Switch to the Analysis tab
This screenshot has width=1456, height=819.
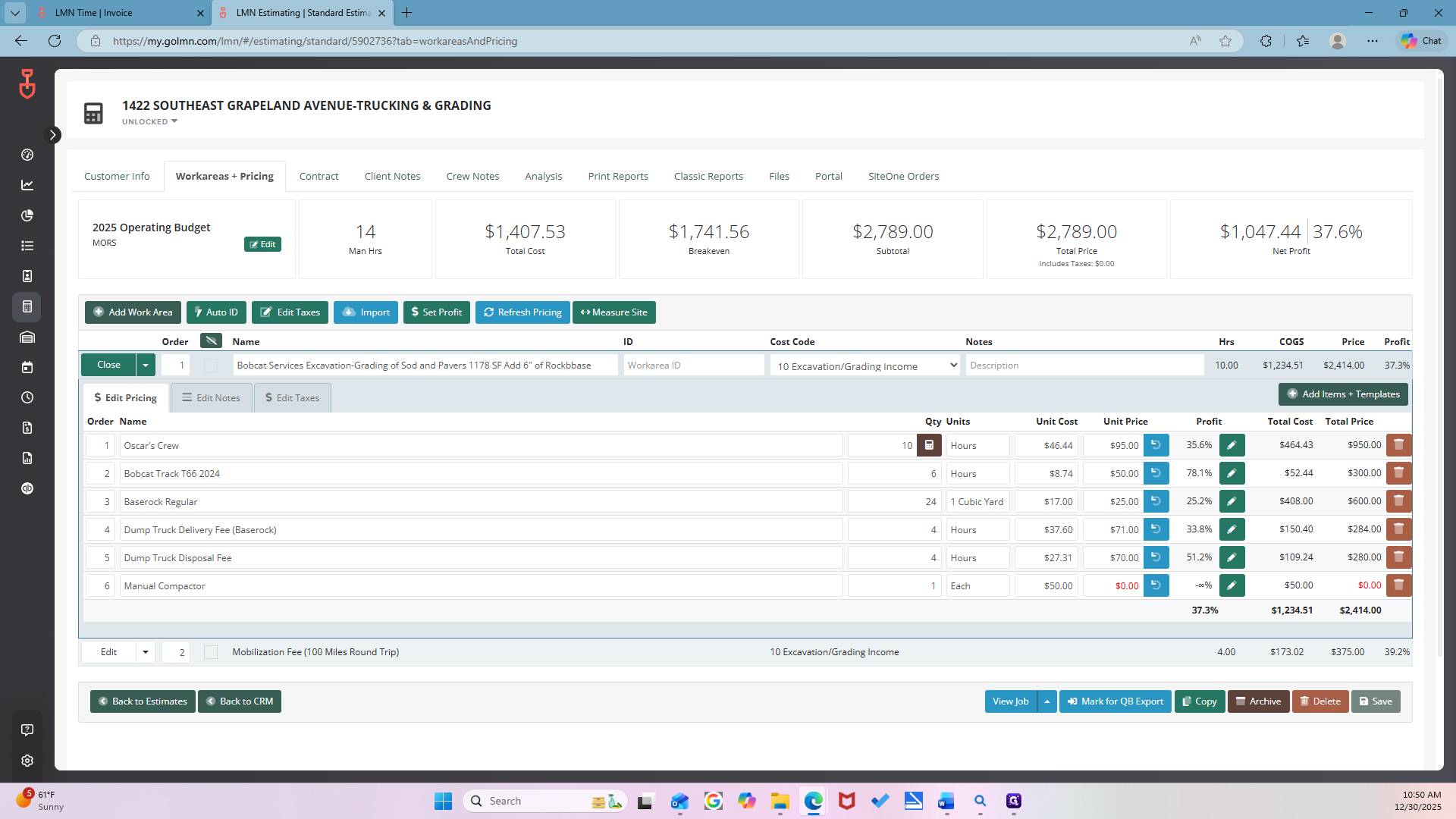(544, 176)
